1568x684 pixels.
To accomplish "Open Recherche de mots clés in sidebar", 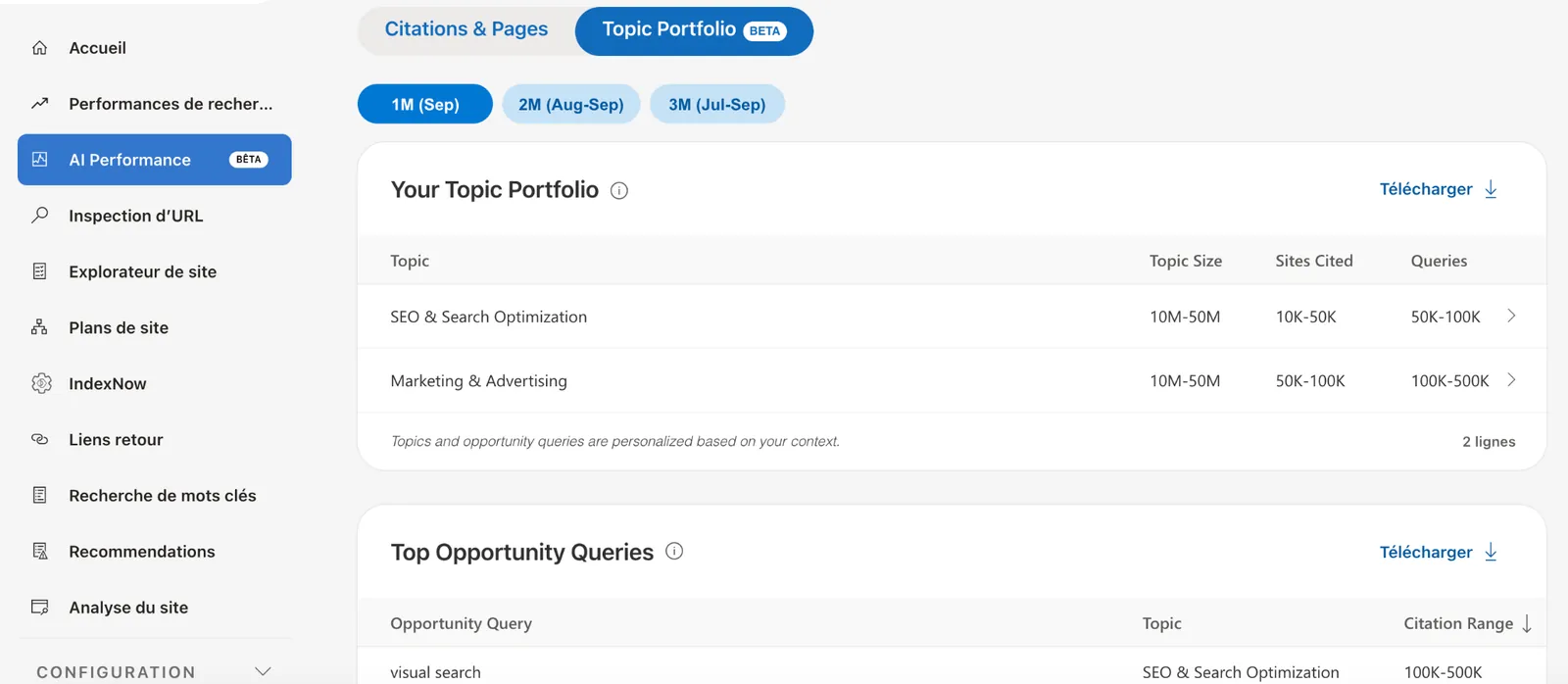I will (155, 495).
